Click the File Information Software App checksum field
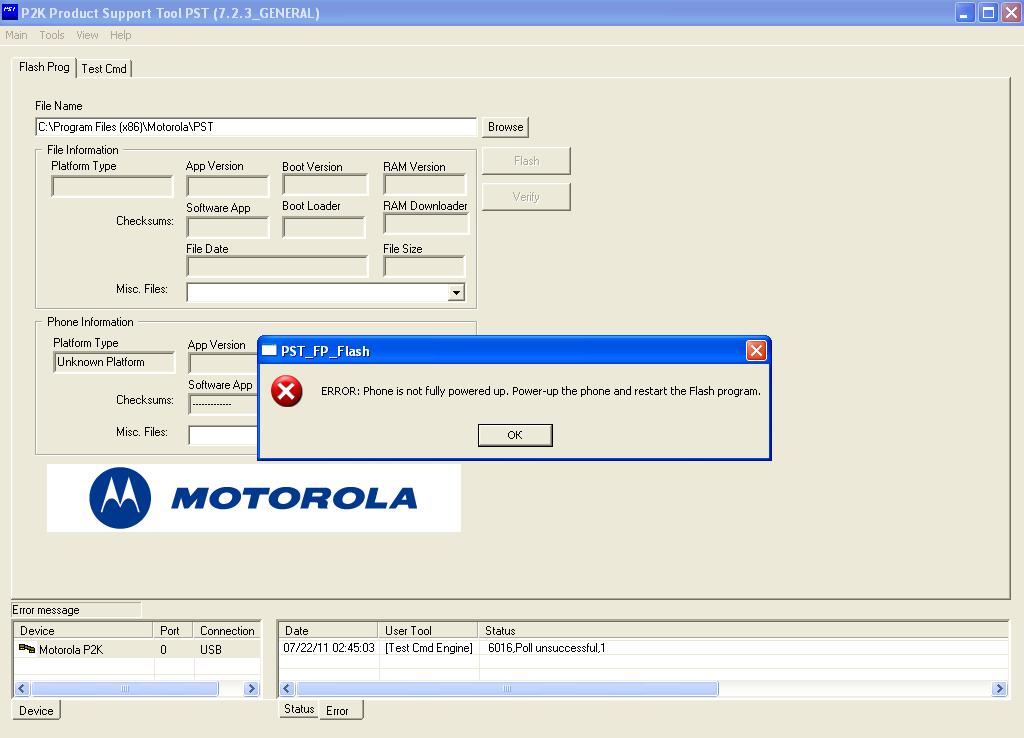Image resolution: width=1024 pixels, height=738 pixels. coord(227,227)
